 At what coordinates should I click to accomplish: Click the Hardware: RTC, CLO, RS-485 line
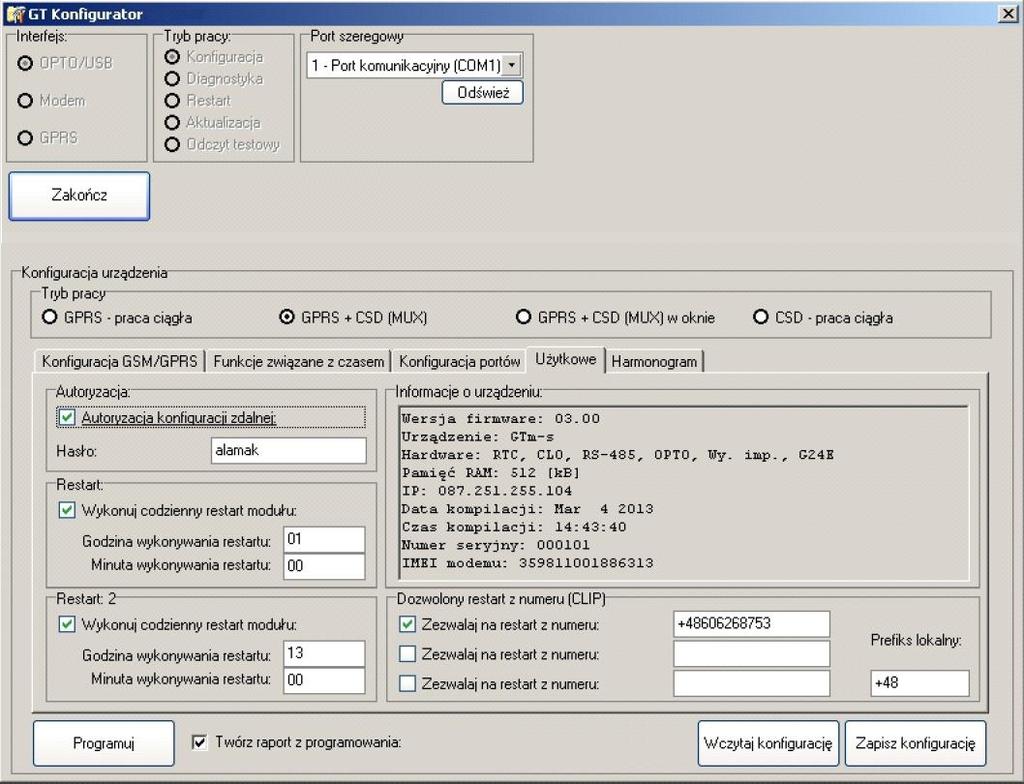click(x=617, y=455)
